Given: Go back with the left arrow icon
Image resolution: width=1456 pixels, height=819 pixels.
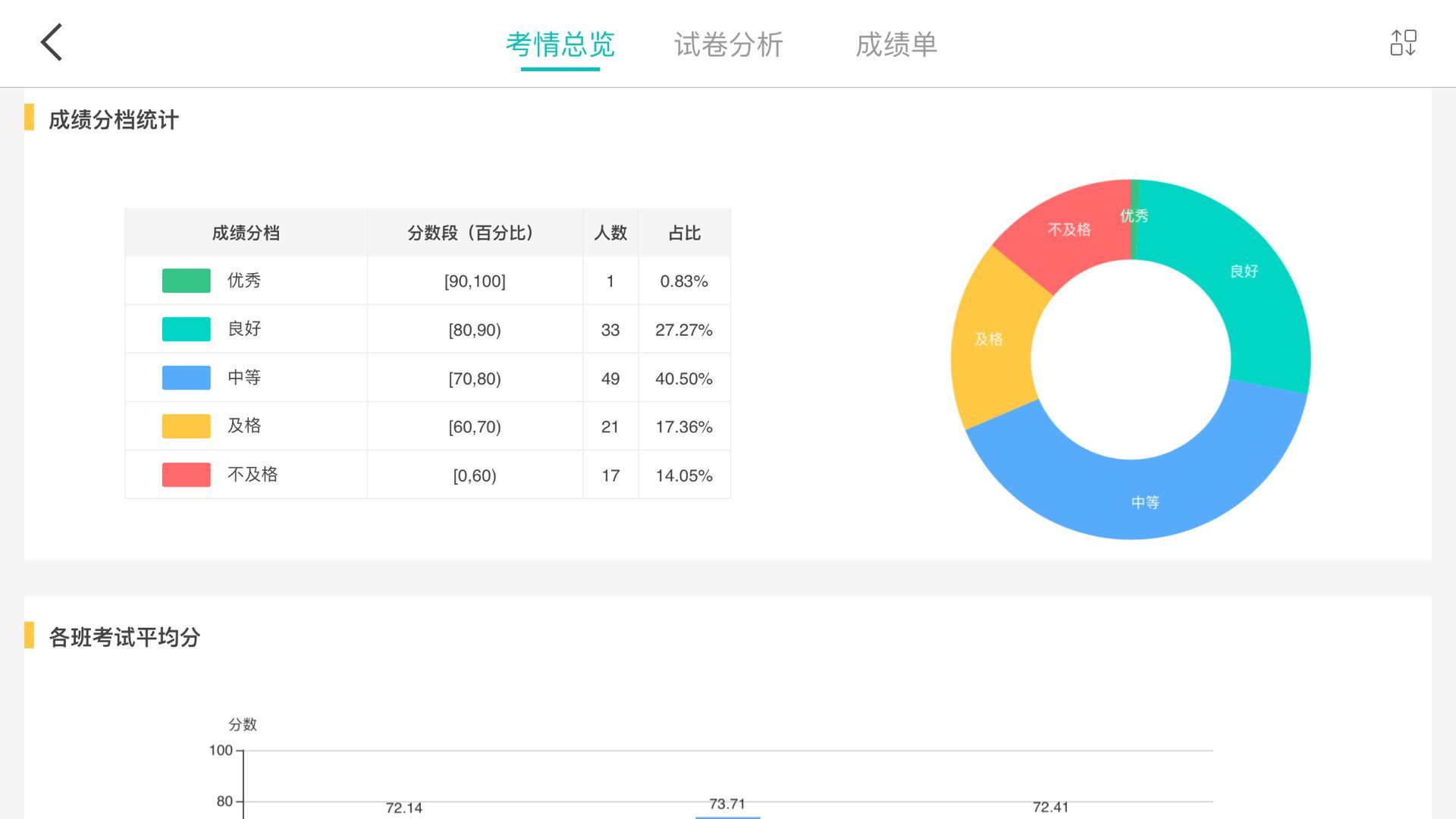Looking at the screenshot, I should click(x=52, y=42).
